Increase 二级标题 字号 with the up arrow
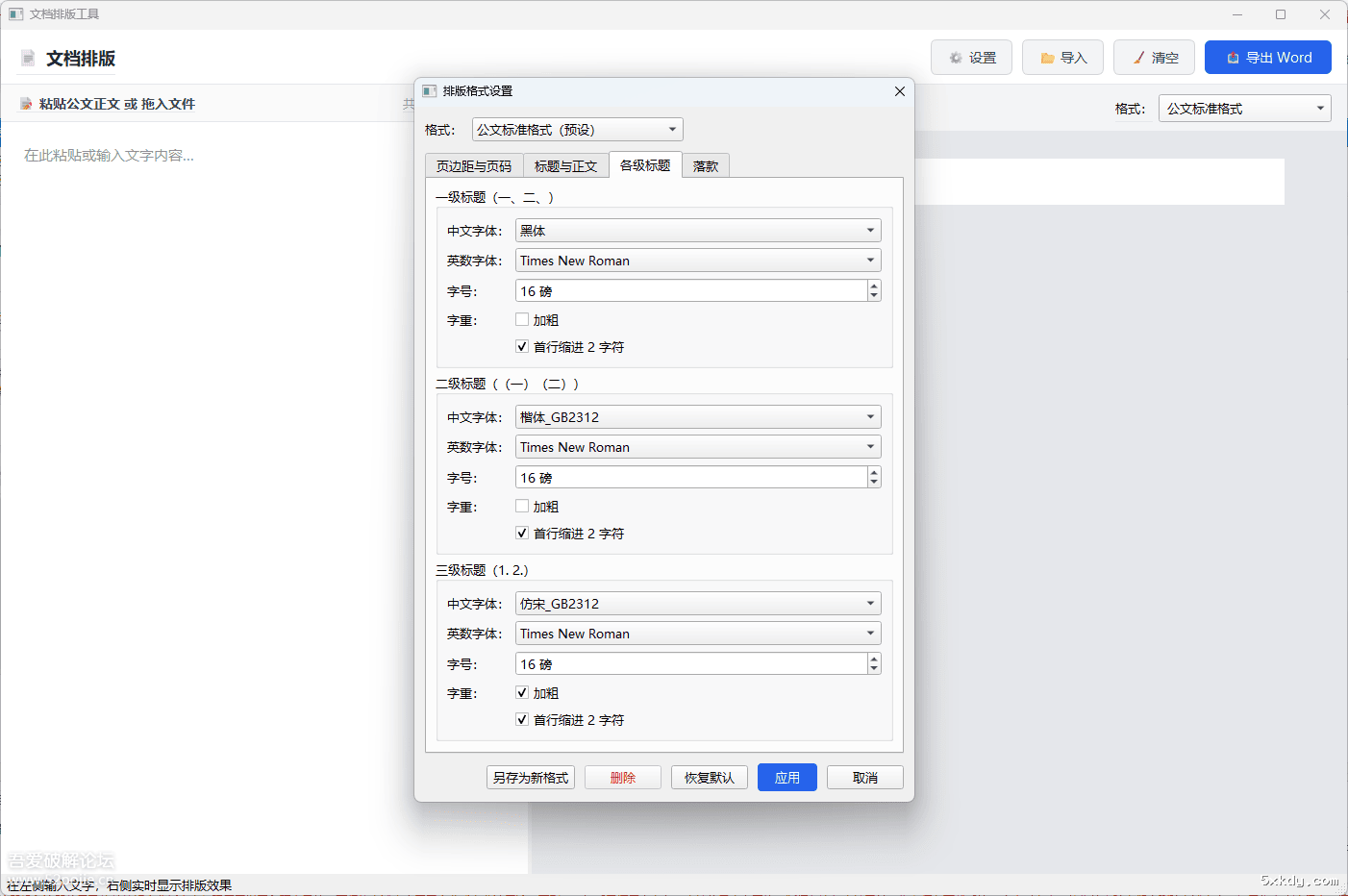This screenshot has width=1348, height=896. (874, 472)
